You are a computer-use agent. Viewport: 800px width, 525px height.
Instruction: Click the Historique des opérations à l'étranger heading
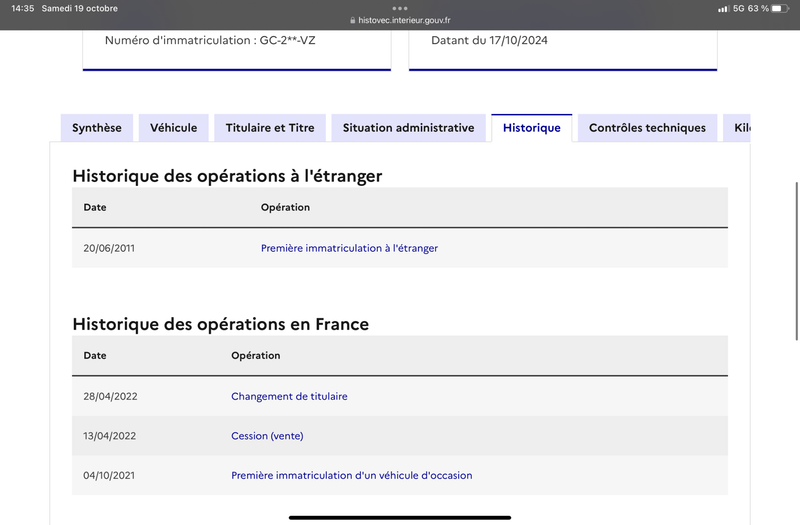coord(227,176)
